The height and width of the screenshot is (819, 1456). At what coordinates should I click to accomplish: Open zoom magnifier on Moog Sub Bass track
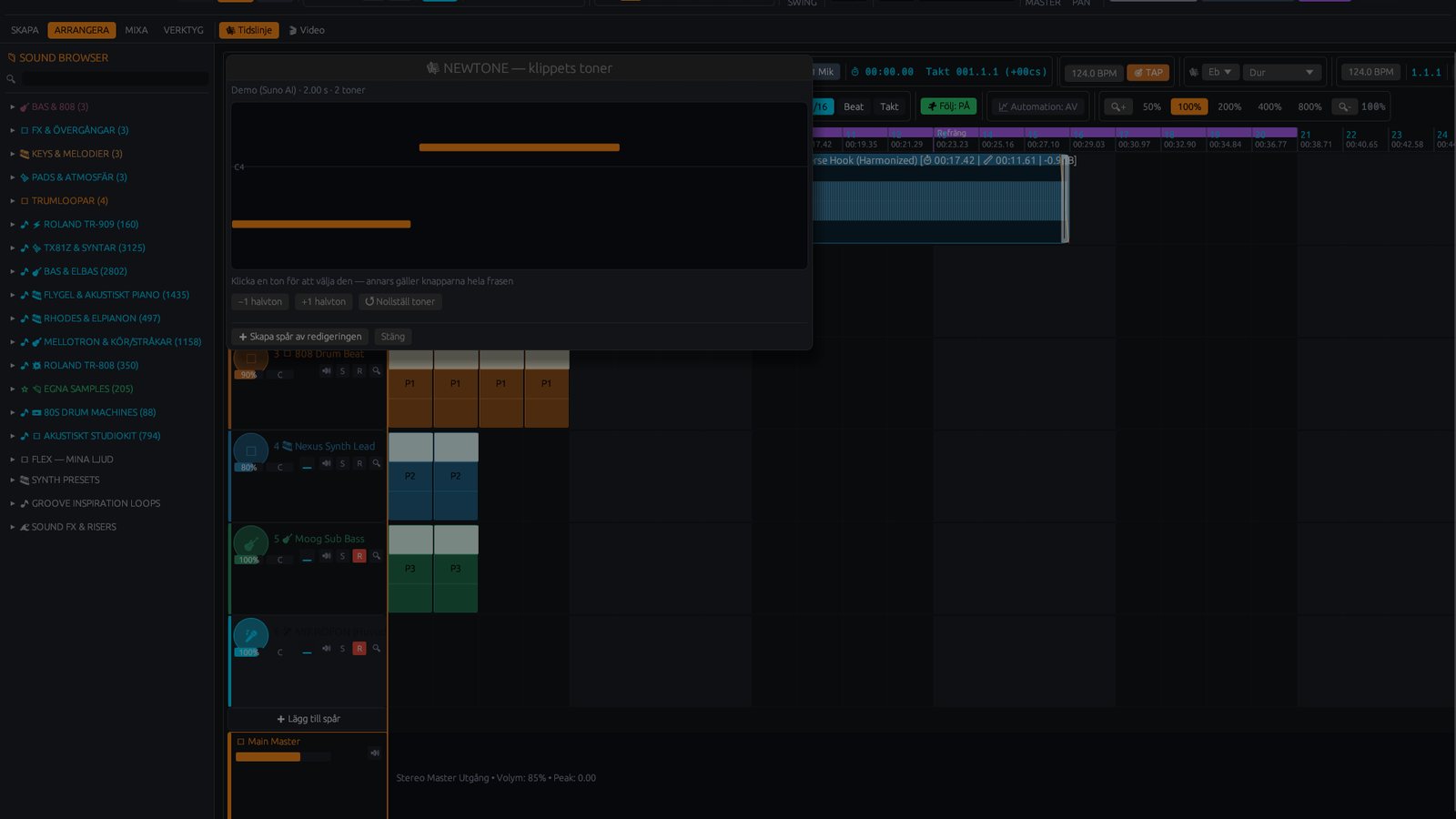pyautogui.click(x=376, y=556)
